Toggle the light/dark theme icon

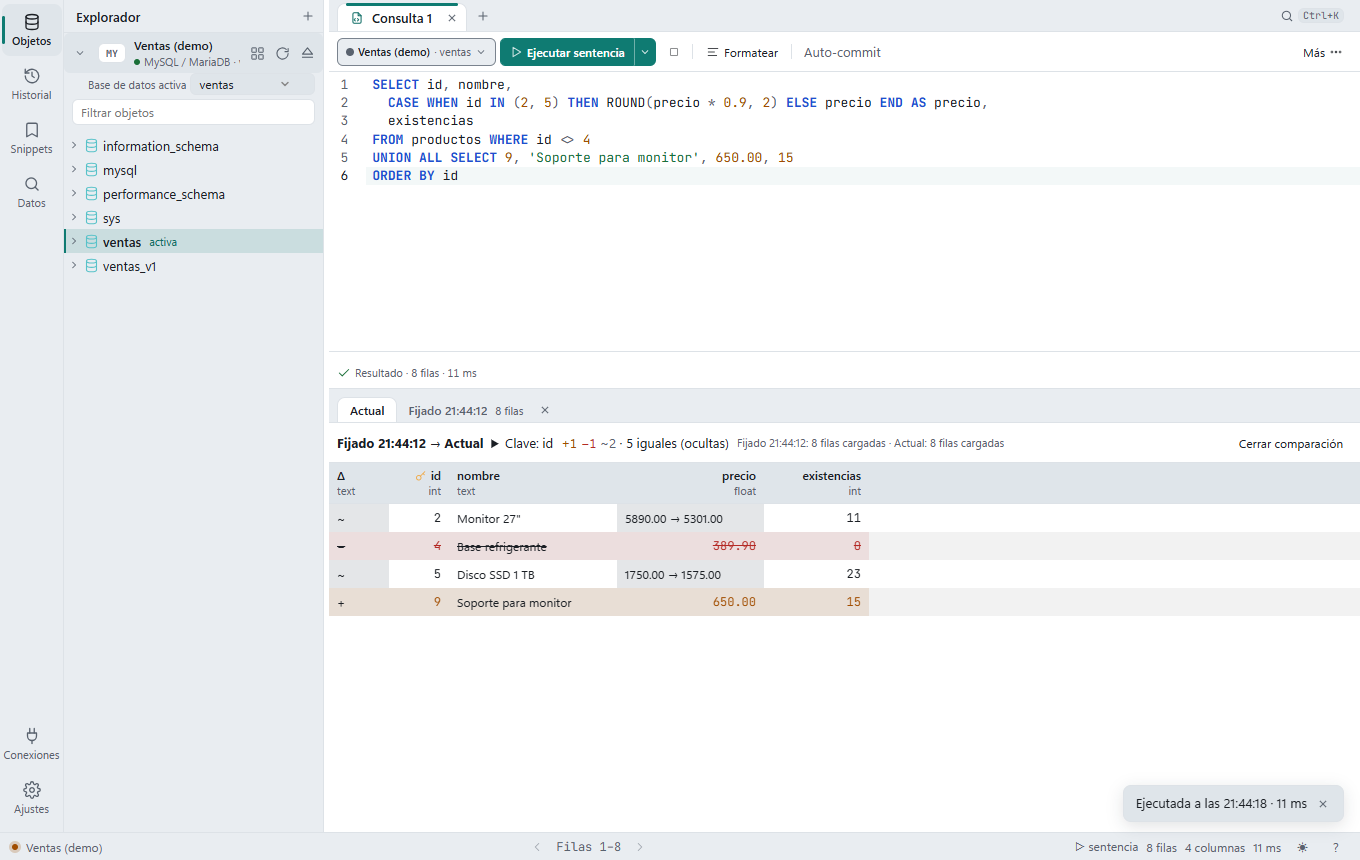coord(1303,847)
